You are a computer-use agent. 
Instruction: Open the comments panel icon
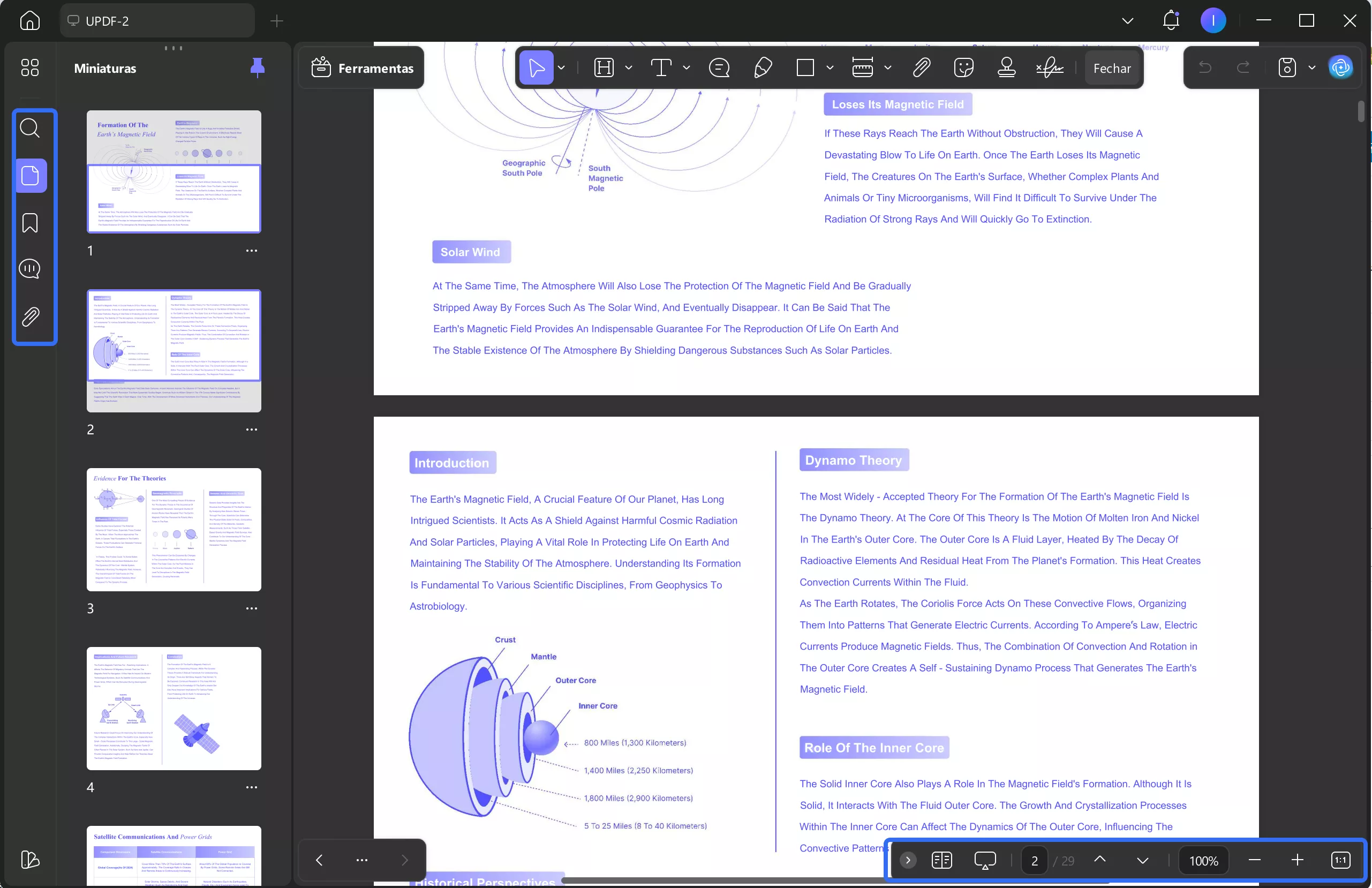pos(30,269)
